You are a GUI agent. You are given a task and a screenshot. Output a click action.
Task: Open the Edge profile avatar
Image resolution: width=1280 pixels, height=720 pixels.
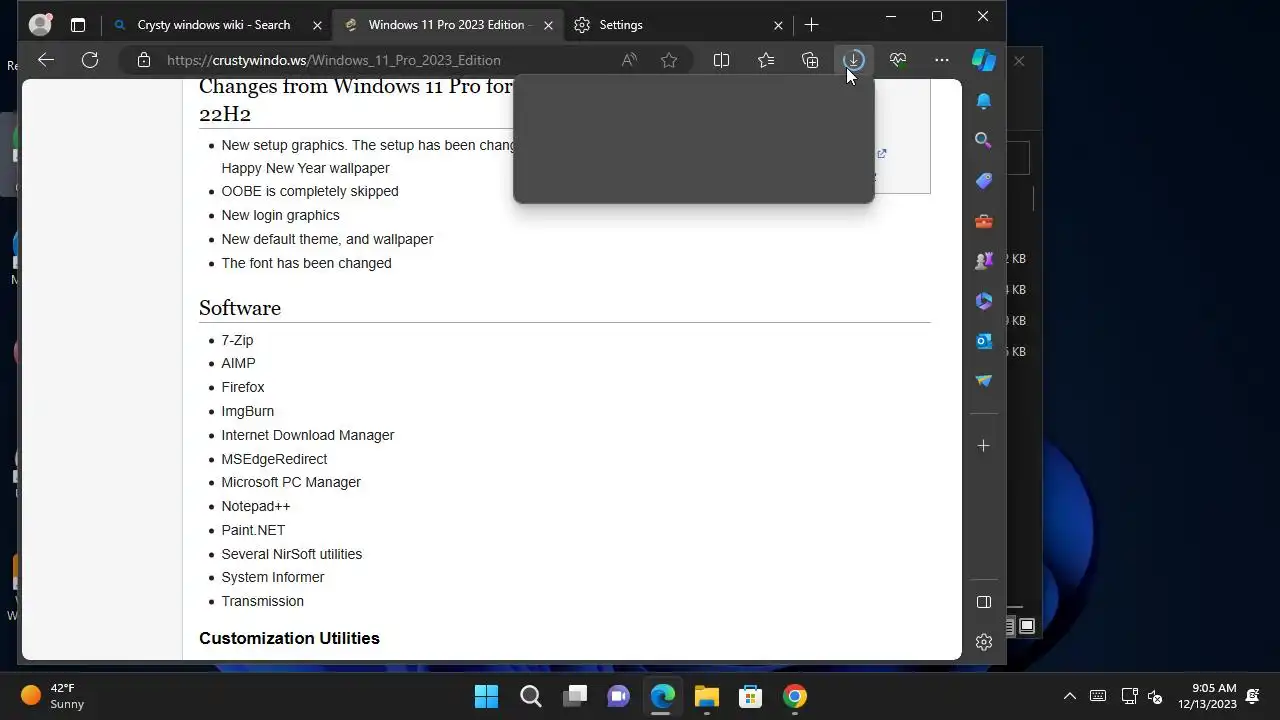pos(40,25)
